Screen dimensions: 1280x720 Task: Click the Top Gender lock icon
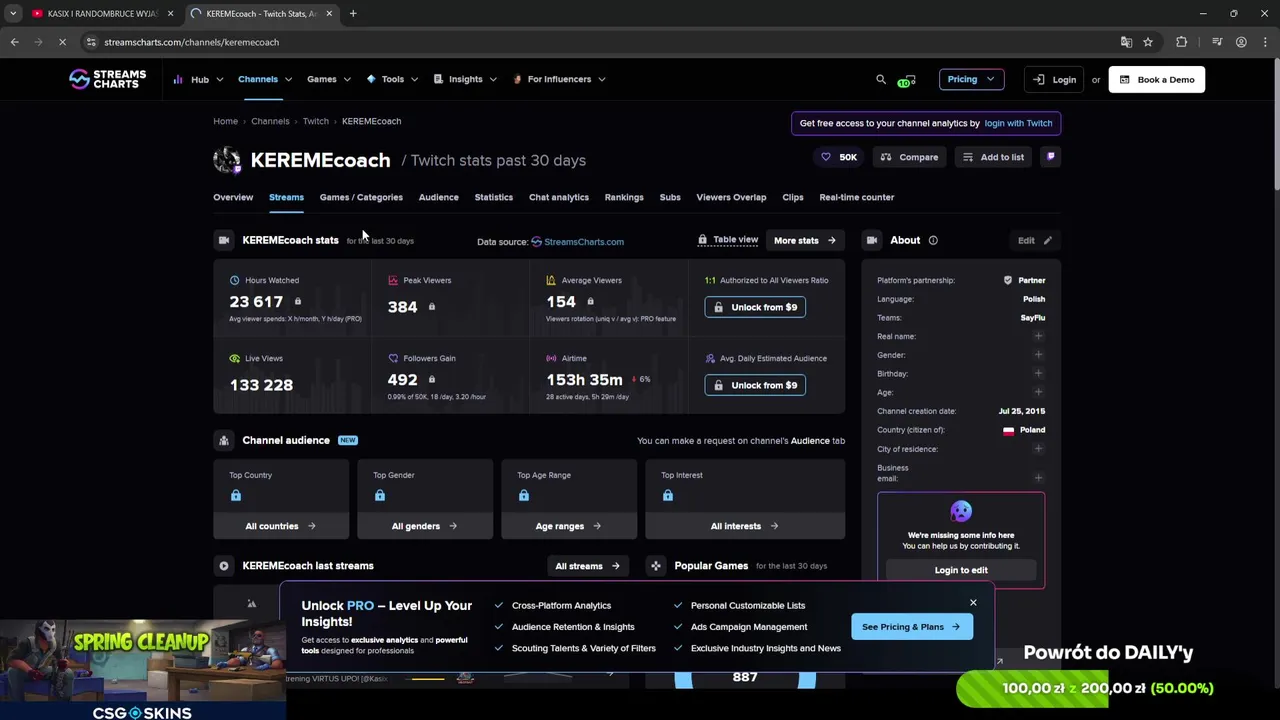(380, 495)
